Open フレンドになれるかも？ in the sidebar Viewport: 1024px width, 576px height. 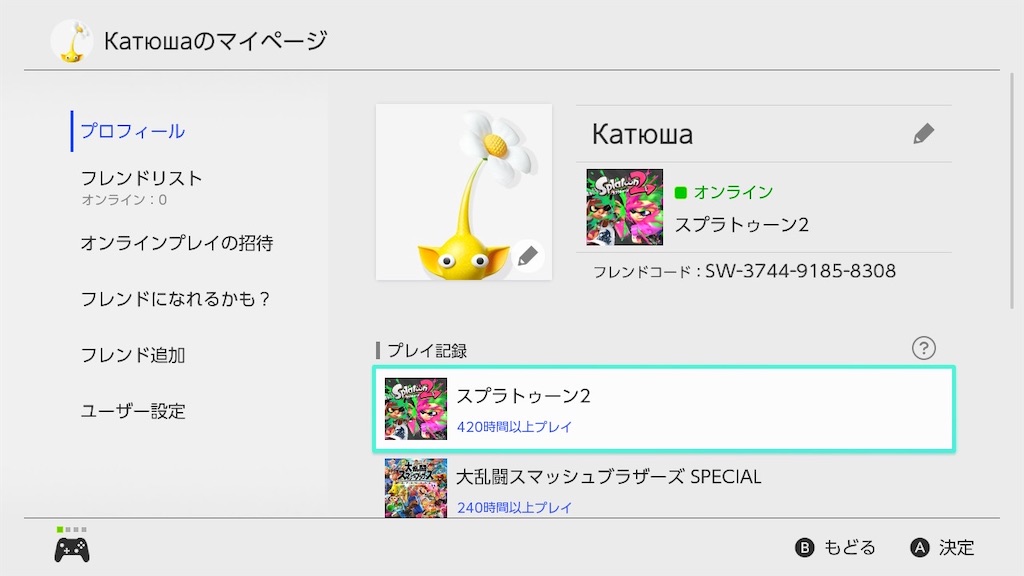pos(175,299)
